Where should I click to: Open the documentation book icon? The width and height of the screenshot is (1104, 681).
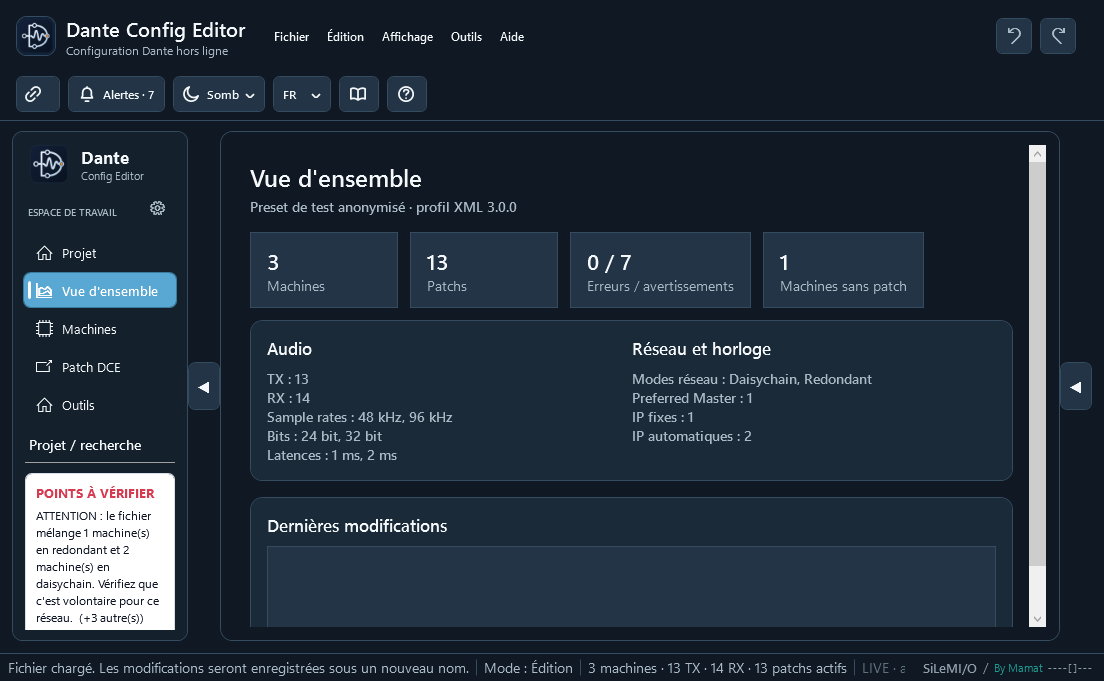tap(358, 94)
